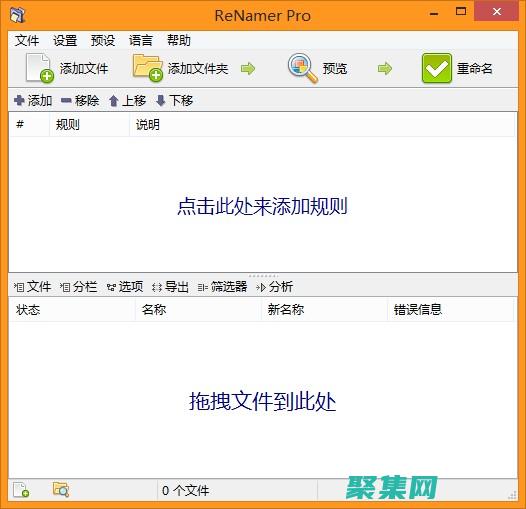Move rule up with 上移
The height and width of the screenshot is (509, 526).
tap(127, 100)
